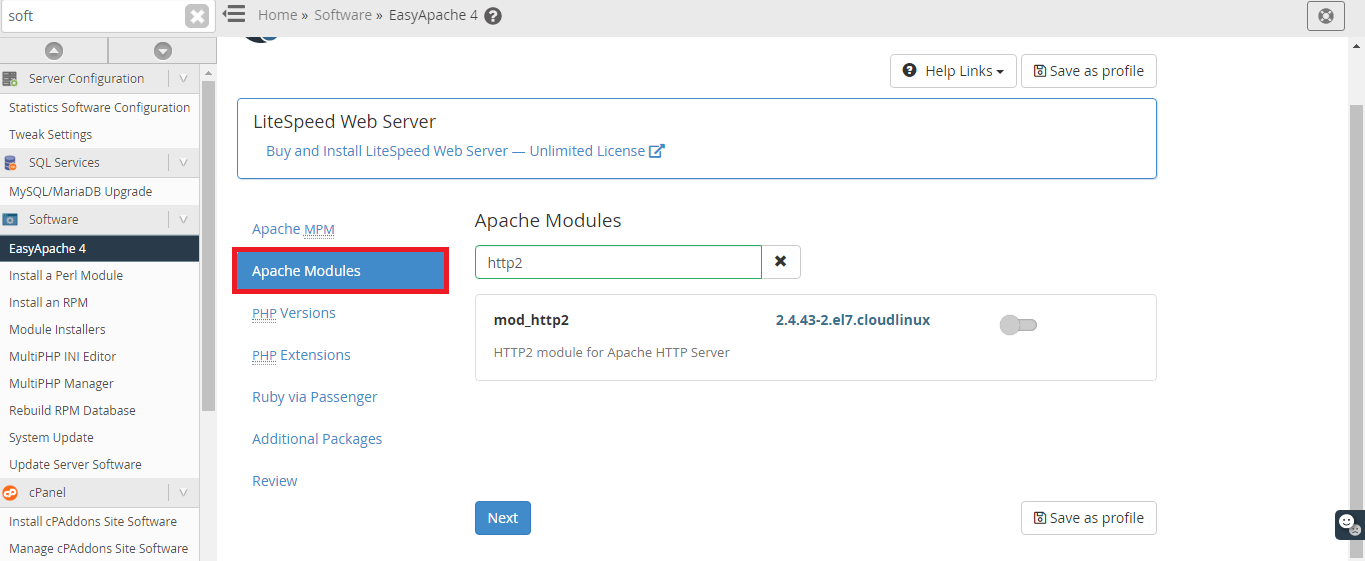
Task: Open Tweak Settings in sidebar
Action: (50, 135)
